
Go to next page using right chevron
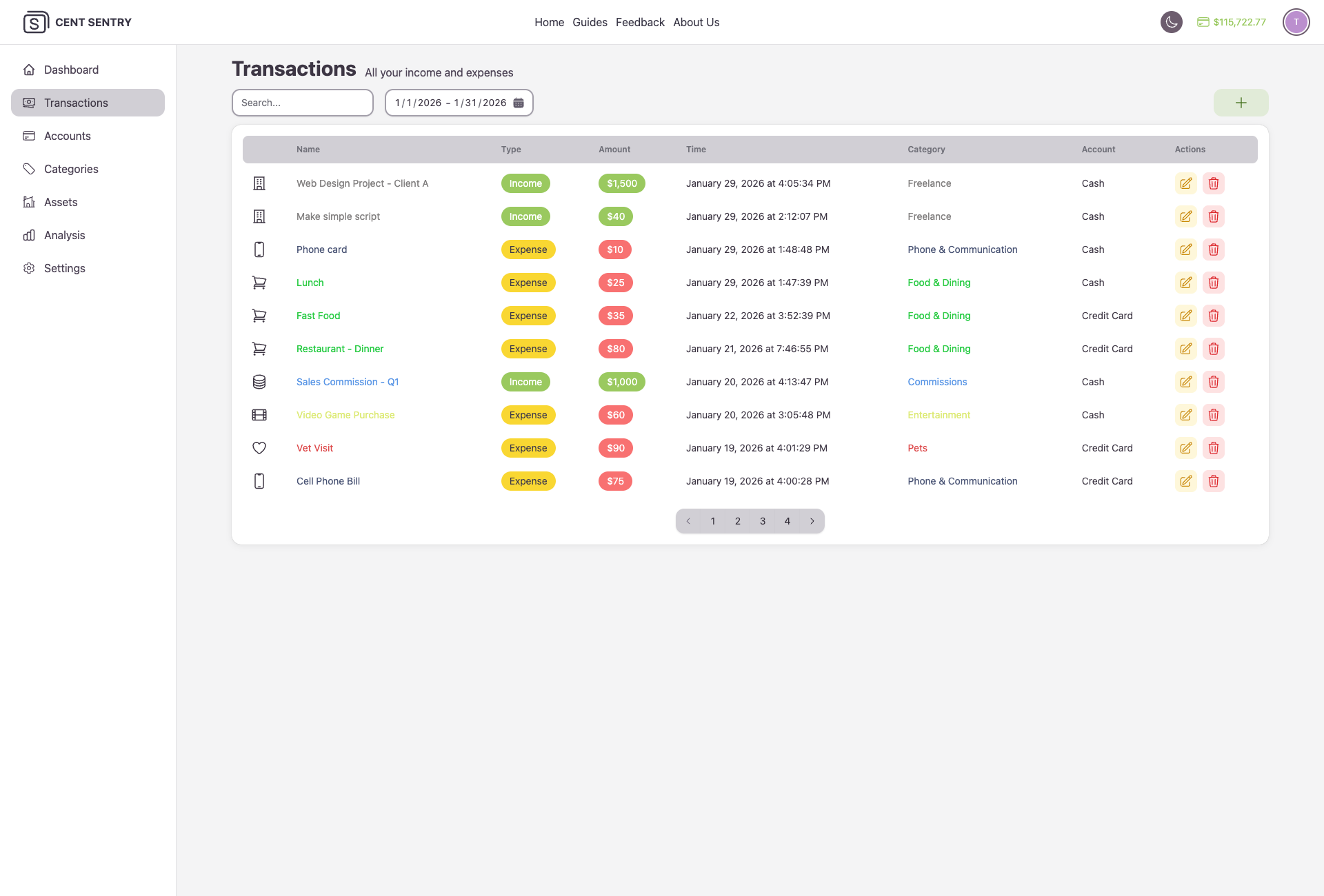pyautogui.click(x=812, y=521)
